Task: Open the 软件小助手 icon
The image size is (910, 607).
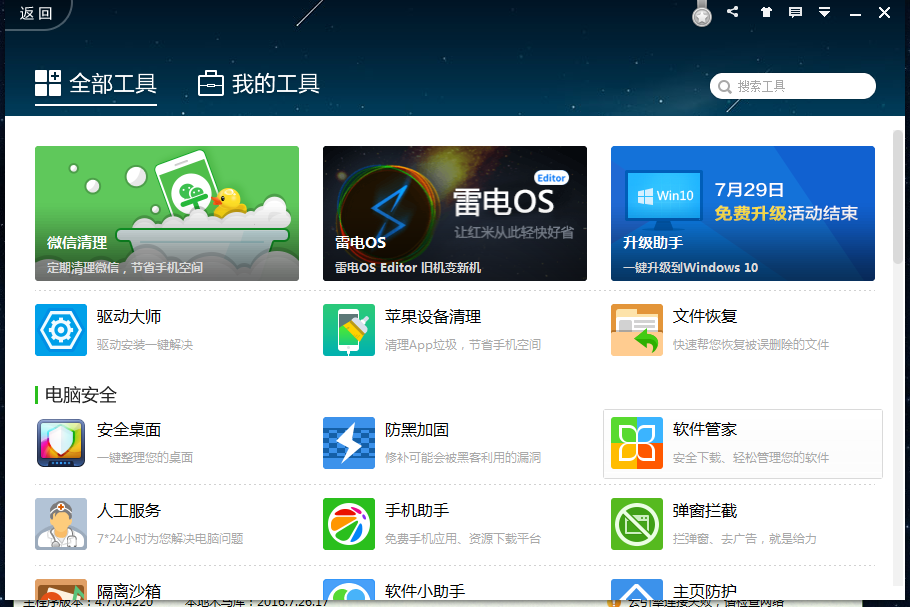Action: click(349, 589)
